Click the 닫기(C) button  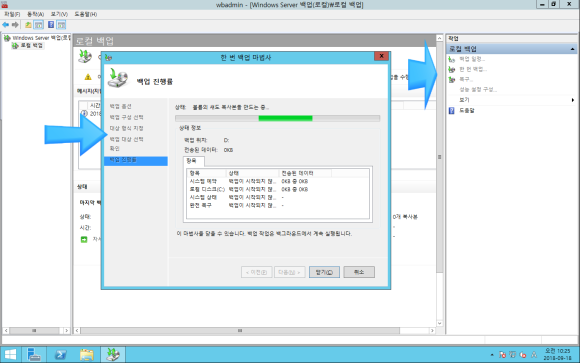[324, 272]
